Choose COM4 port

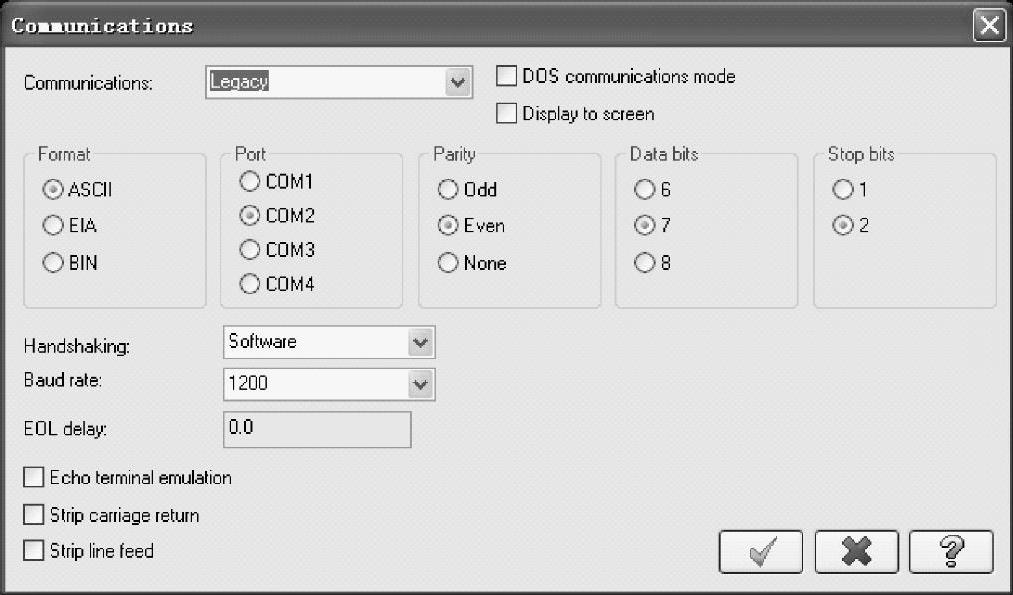(249, 284)
